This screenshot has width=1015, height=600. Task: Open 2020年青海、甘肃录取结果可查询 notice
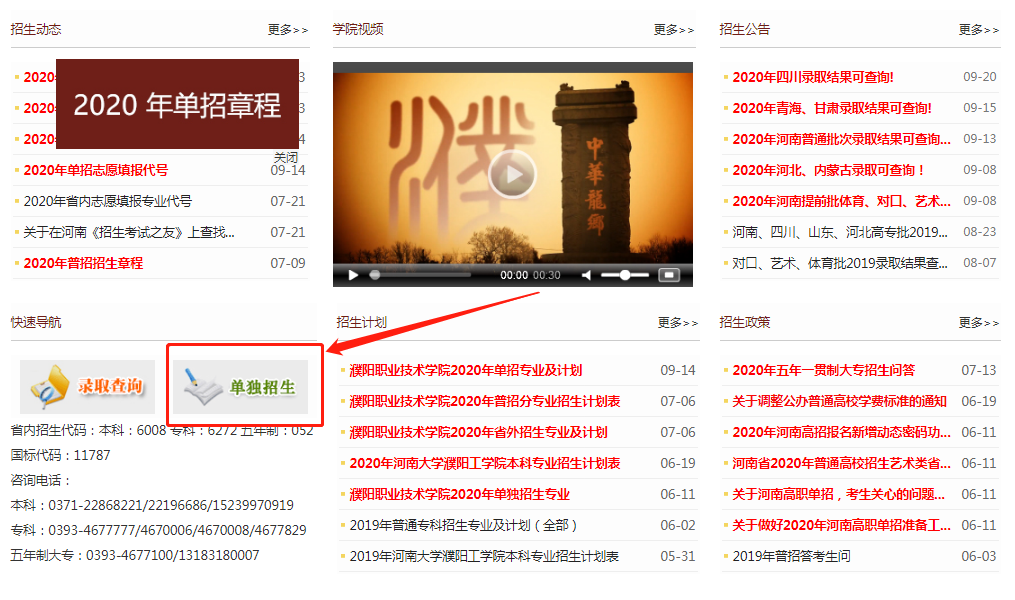pos(832,108)
